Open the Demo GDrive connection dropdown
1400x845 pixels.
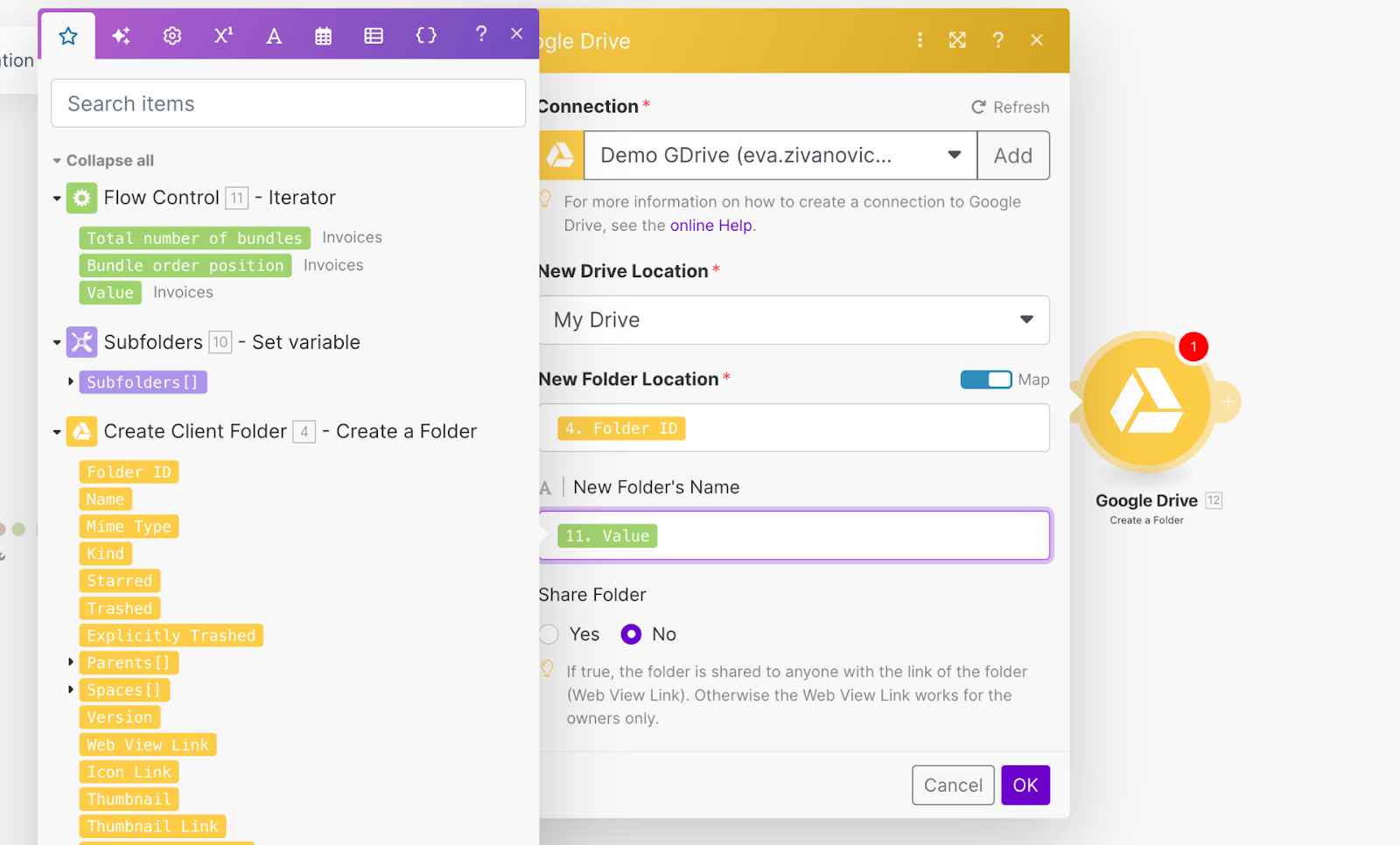(x=780, y=156)
